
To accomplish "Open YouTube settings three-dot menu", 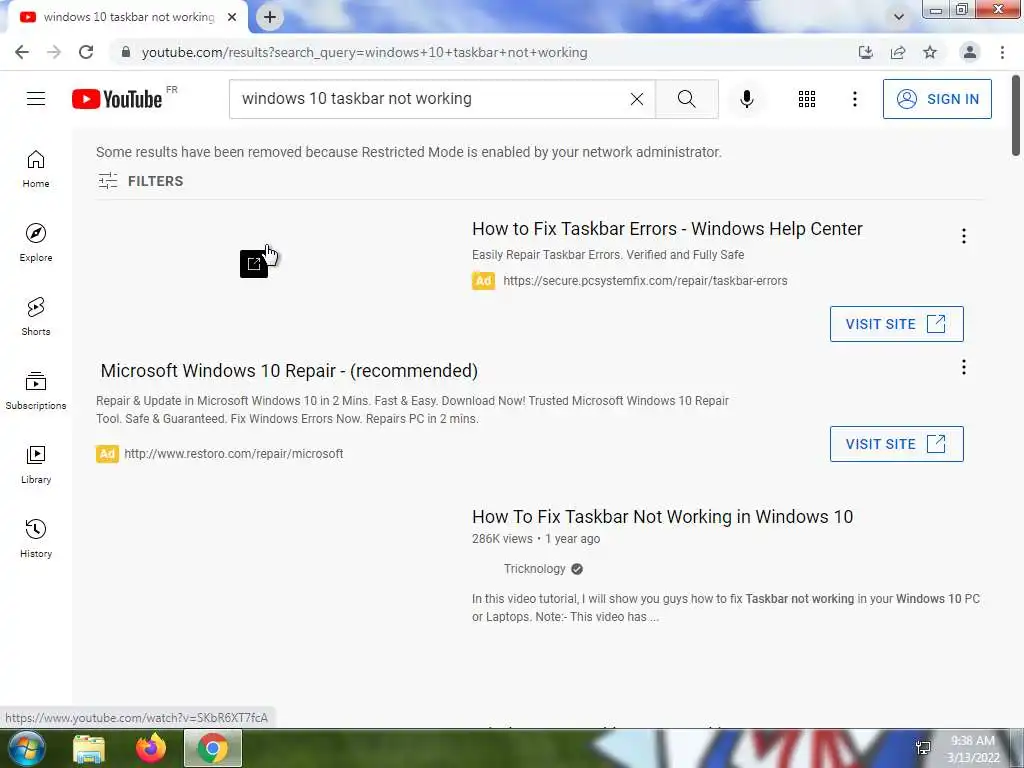I will pos(854,99).
